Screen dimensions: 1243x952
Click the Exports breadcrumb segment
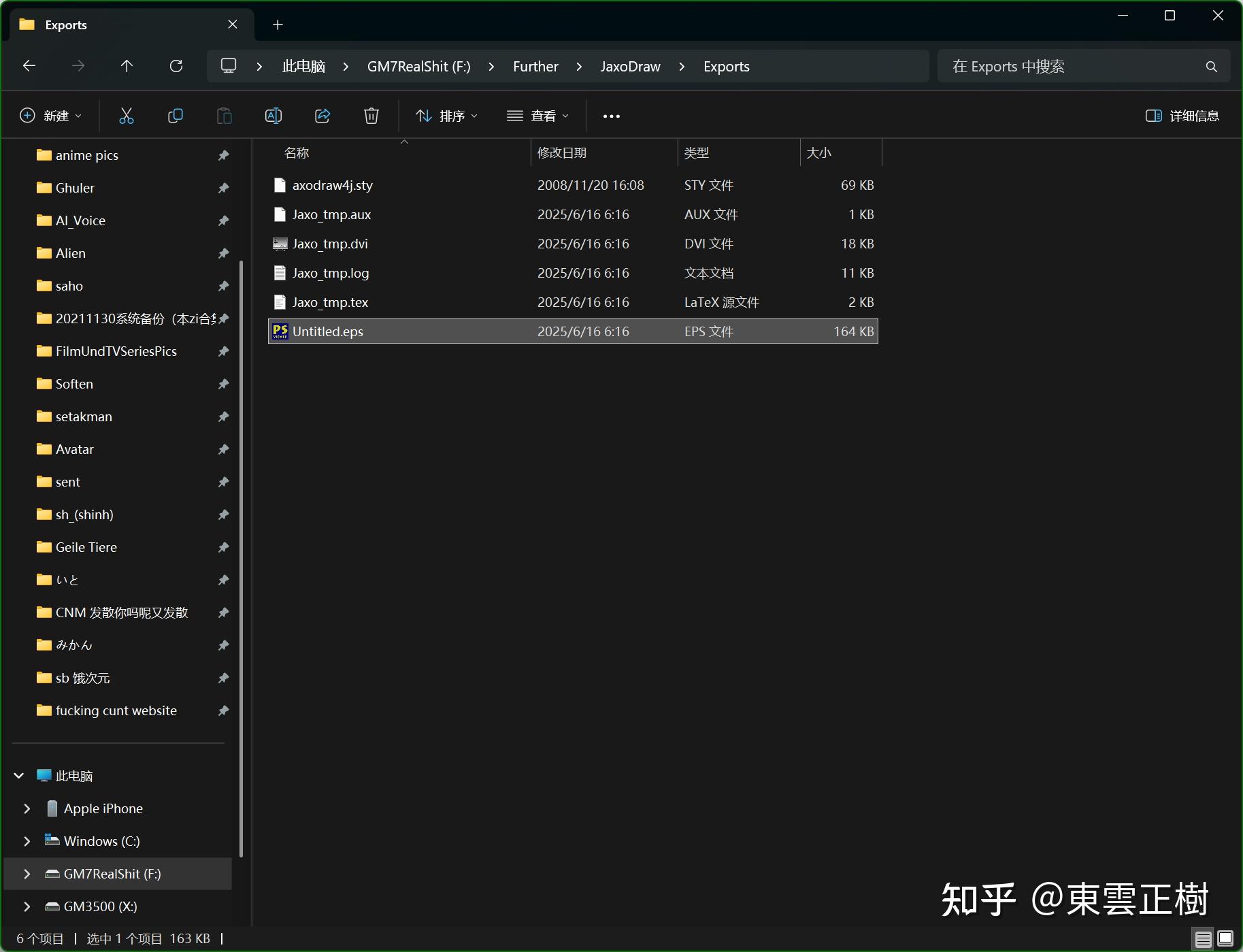click(727, 67)
